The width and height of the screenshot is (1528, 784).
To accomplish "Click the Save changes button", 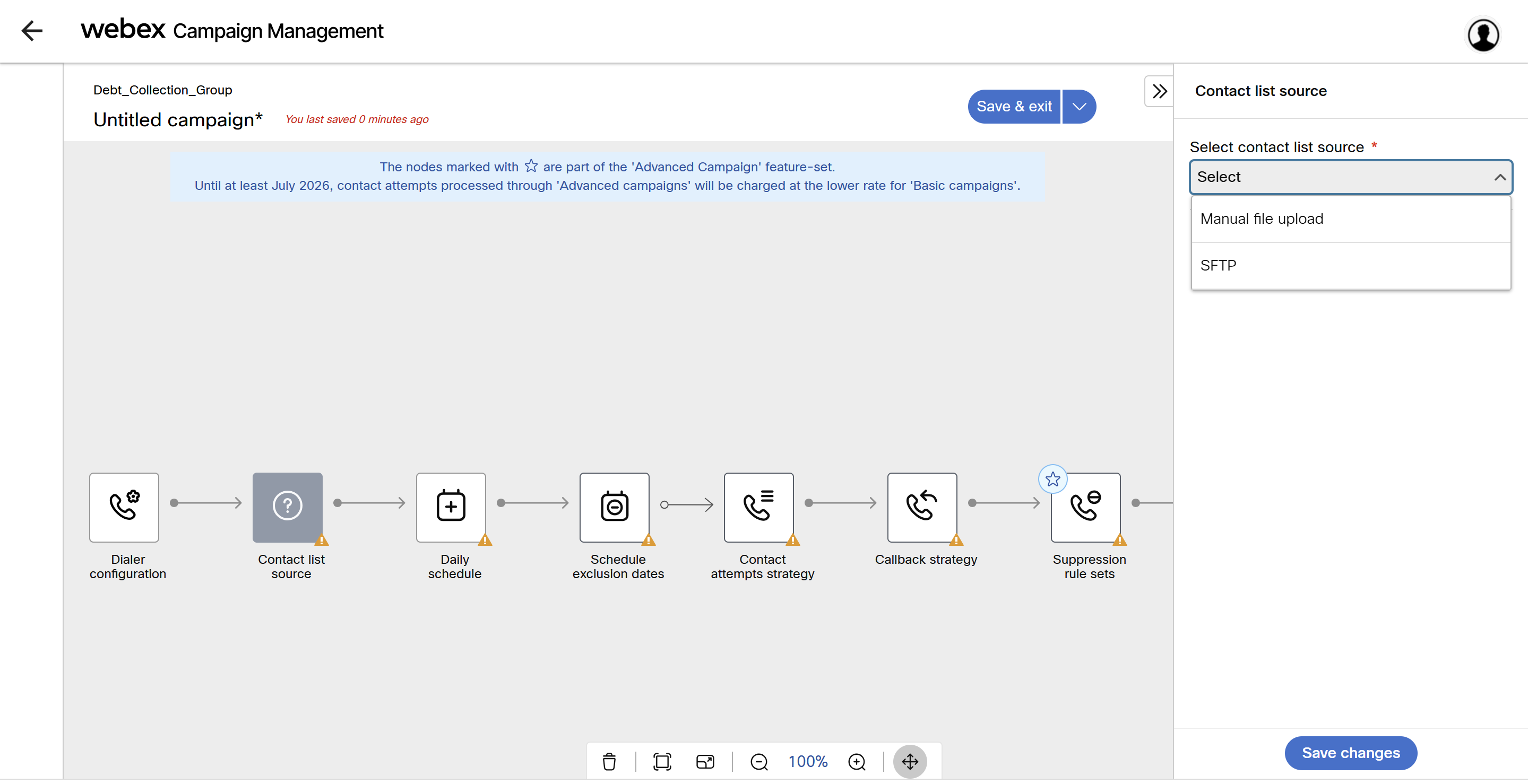I will click(x=1350, y=753).
